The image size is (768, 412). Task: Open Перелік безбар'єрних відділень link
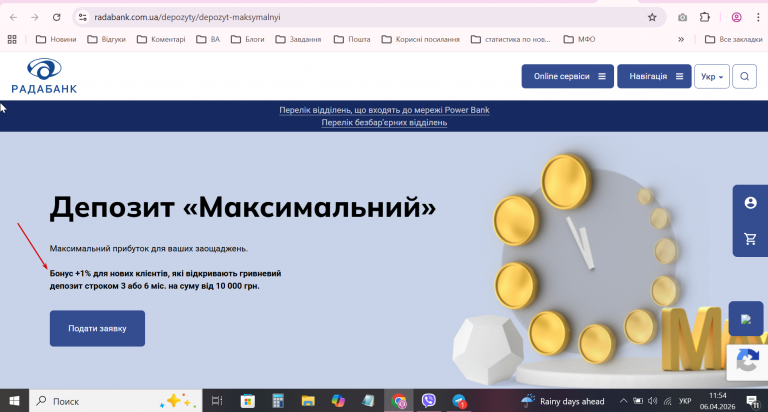(384, 122)
